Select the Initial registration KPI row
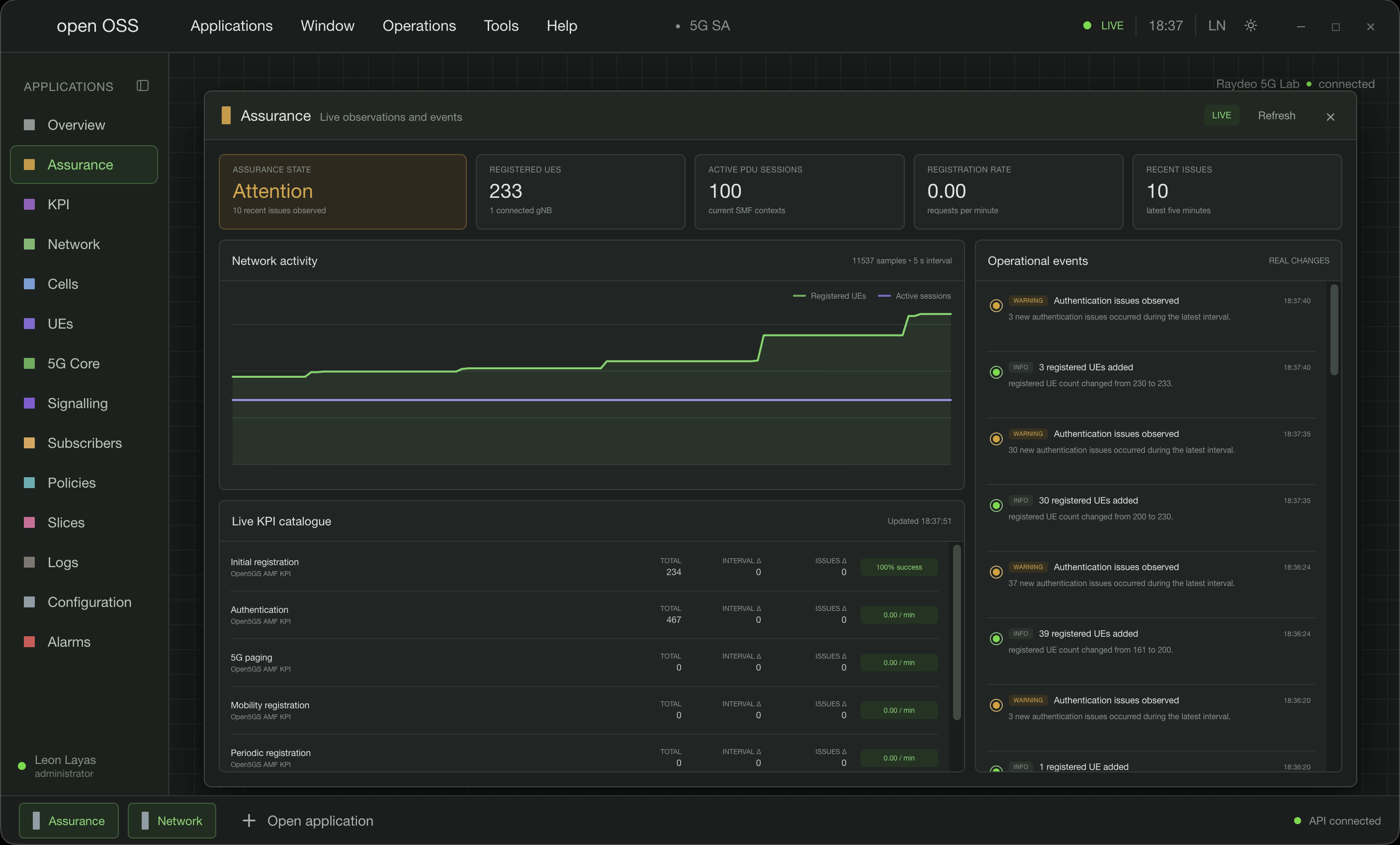The width and height of the screenshot is (1400, 845). [x=584, y=567]
